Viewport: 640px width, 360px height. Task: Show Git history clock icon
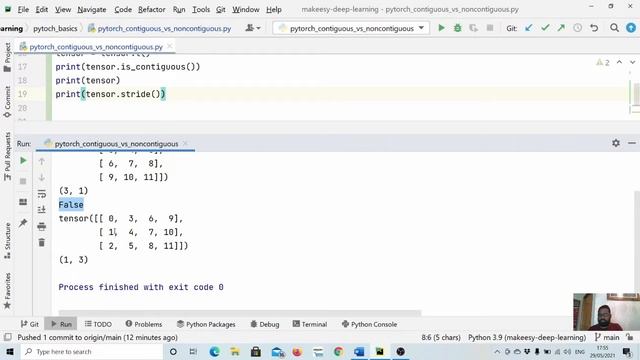[578, 28]
